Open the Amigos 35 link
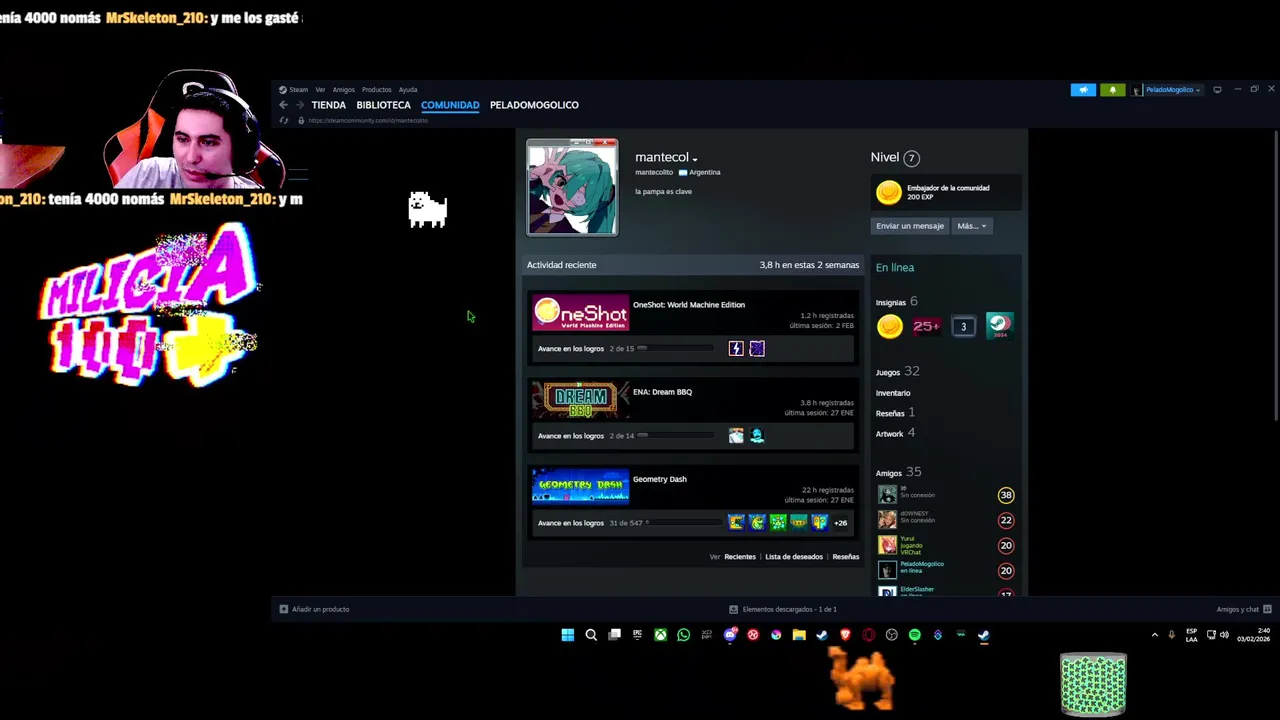Image resolution: width=1280 pixels, height=720 pixels. (898, 472)
